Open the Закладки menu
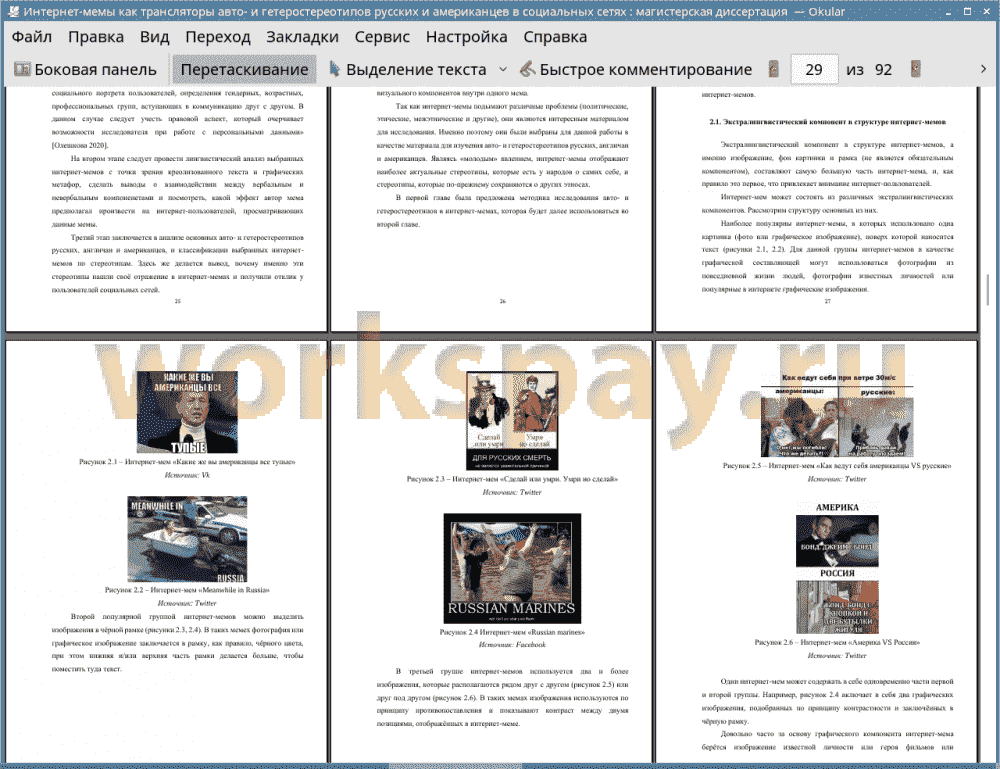The width and height of the screenshot is (1000, 769). pyautogui.click(x=302, y=37)
